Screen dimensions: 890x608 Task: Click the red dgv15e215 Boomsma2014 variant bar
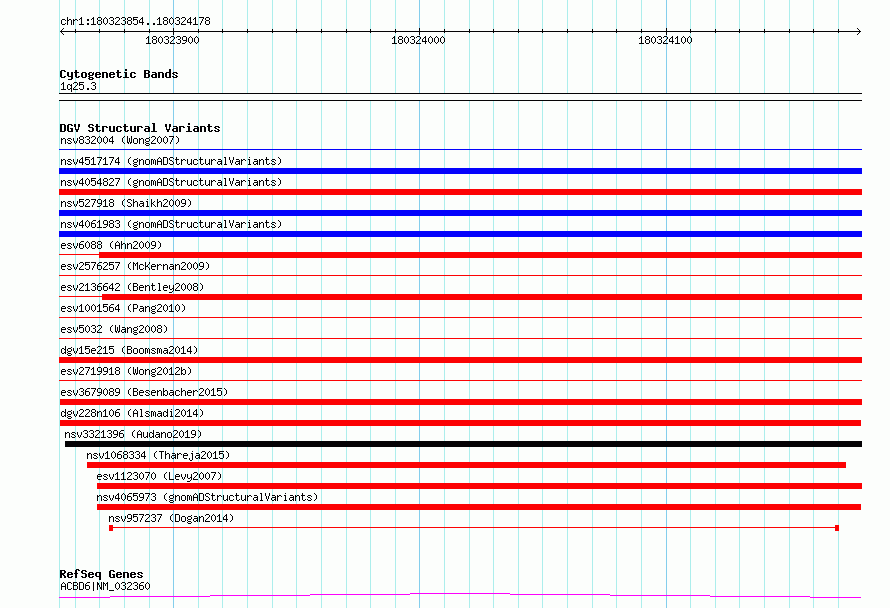(x=460, y=360)
